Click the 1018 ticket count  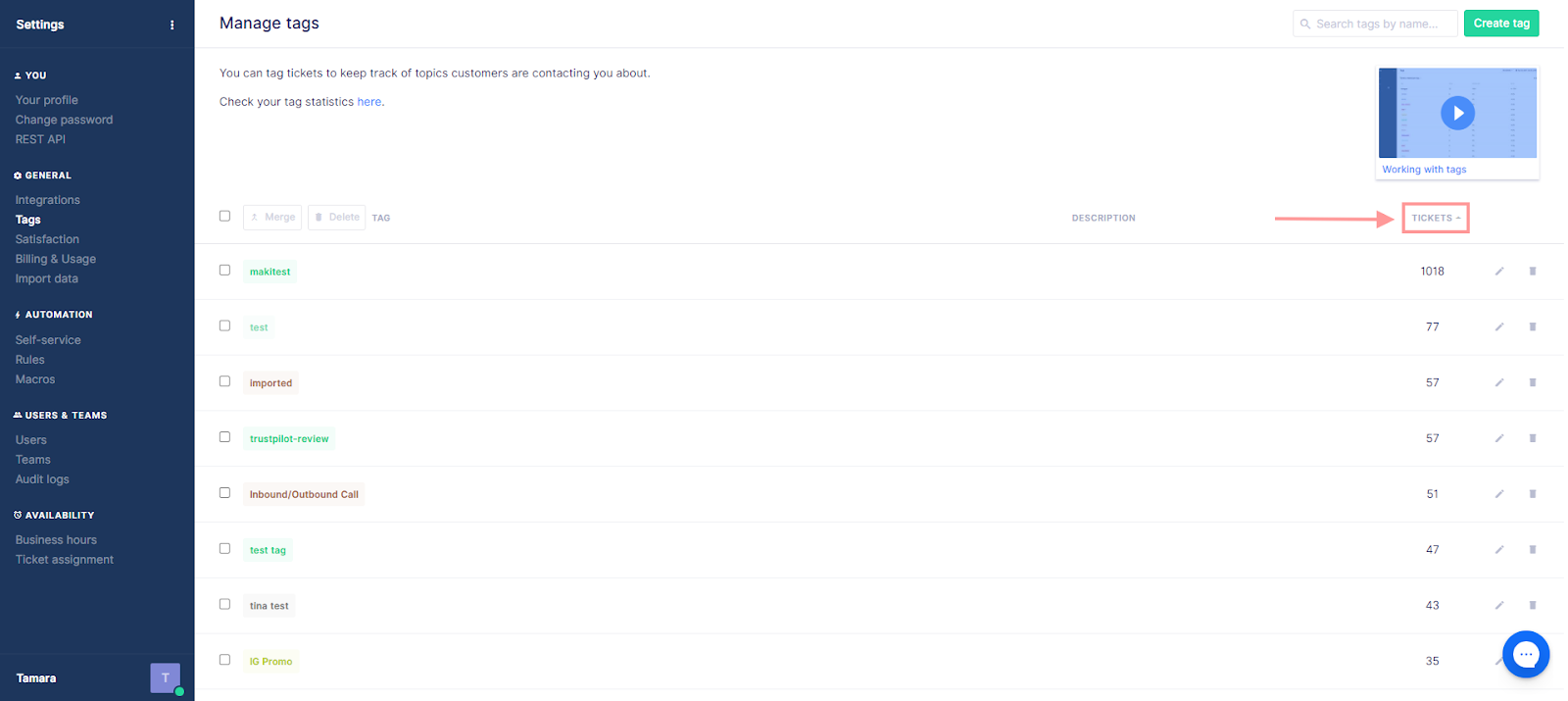[1433, 272]
